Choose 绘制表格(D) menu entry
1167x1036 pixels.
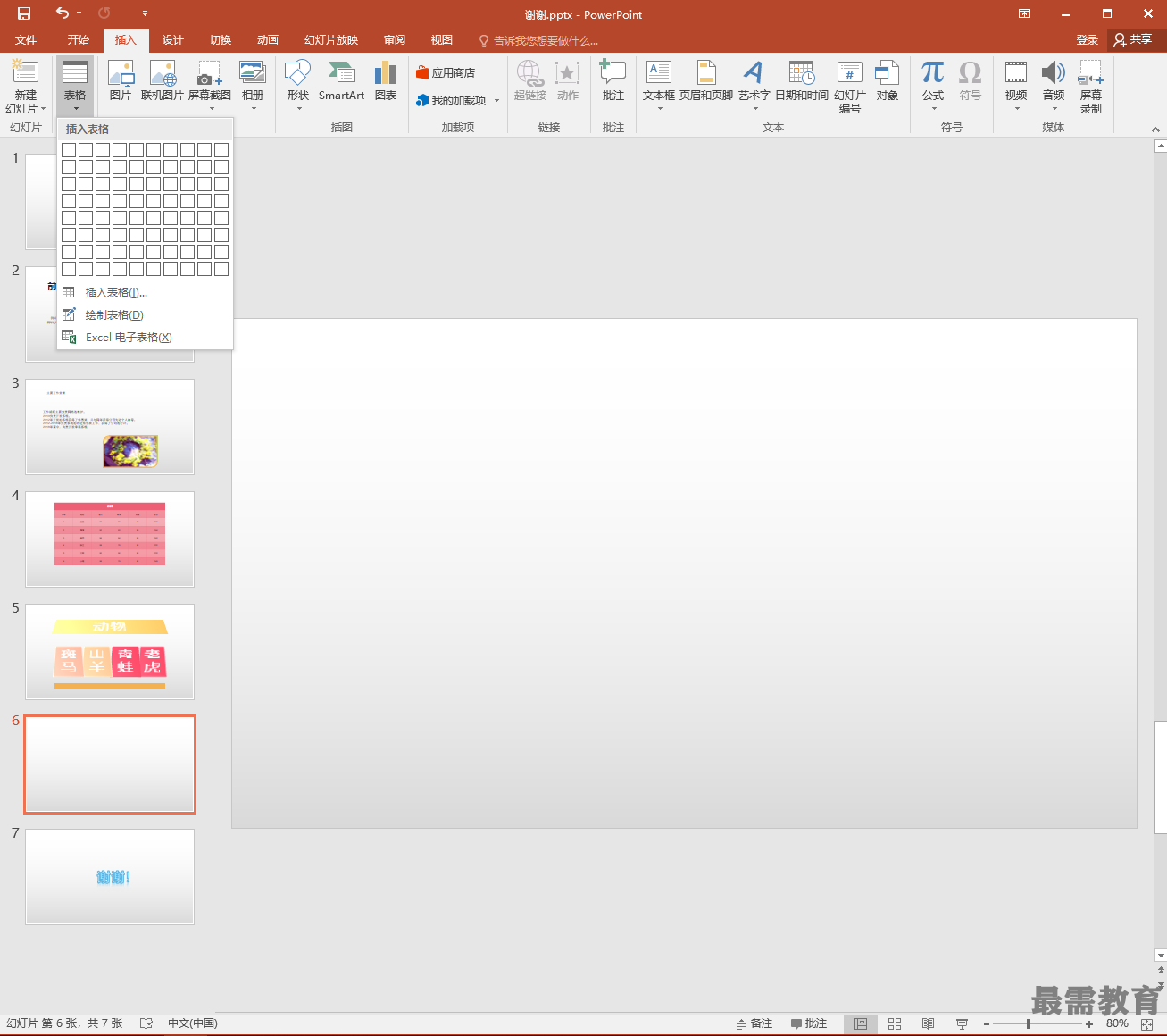145,314
